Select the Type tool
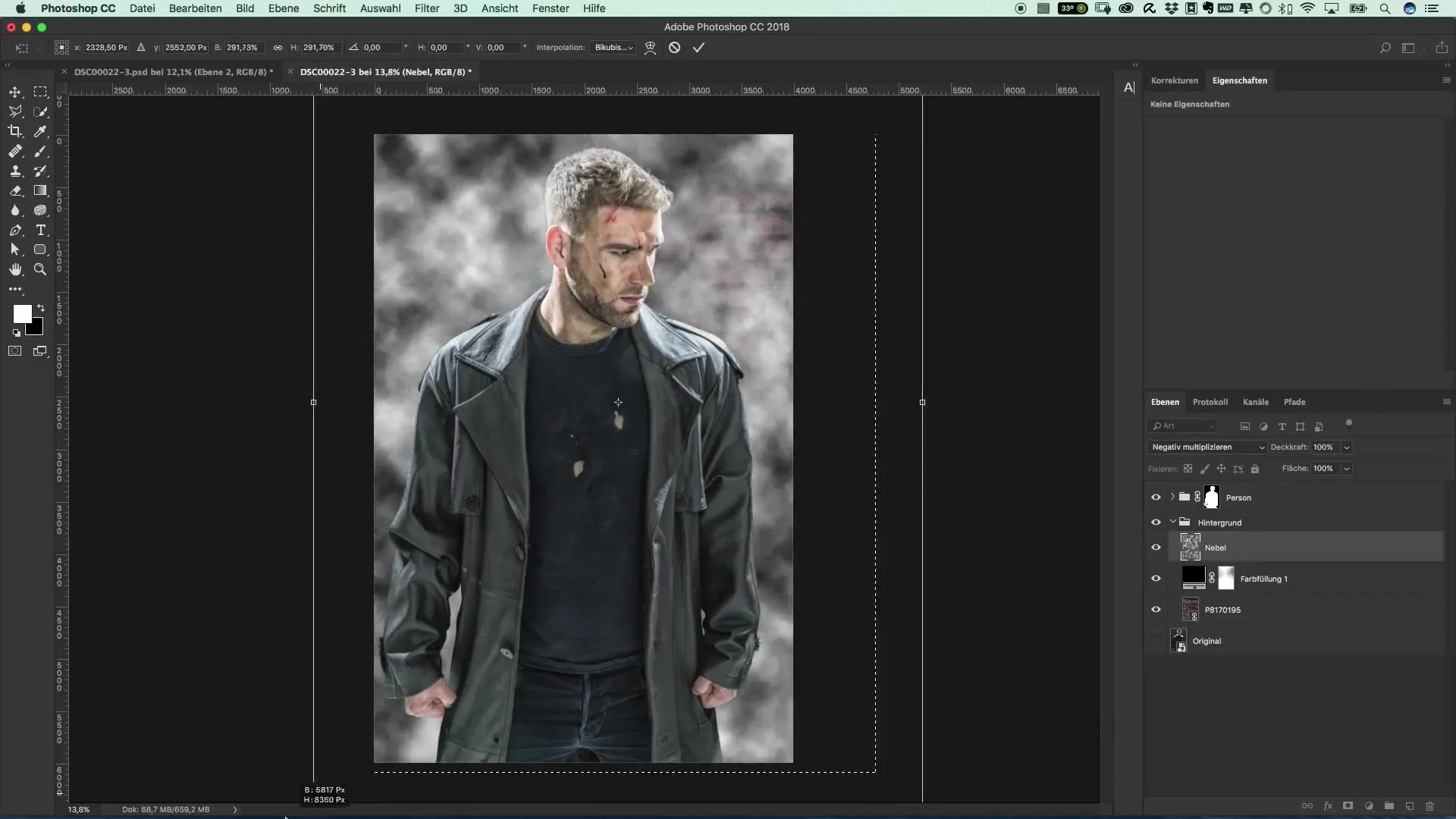1456x819 pixels. pos(40,230)
